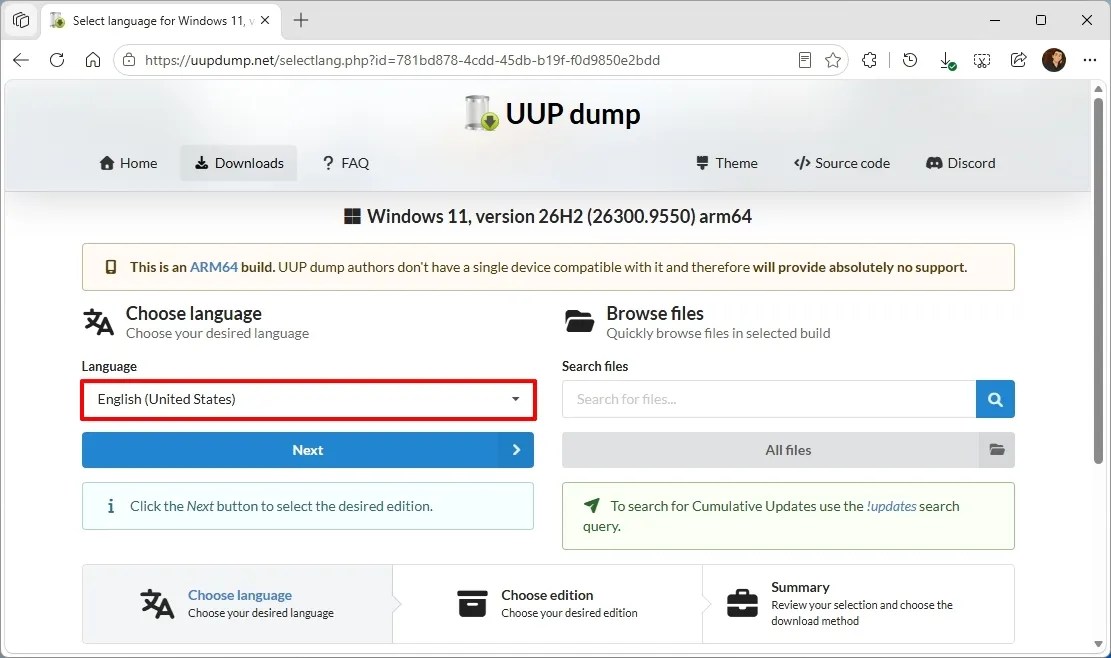Click the page vertical scrollbar thumb
Screen dimensions: 1111x658
tap(1098, 280)
